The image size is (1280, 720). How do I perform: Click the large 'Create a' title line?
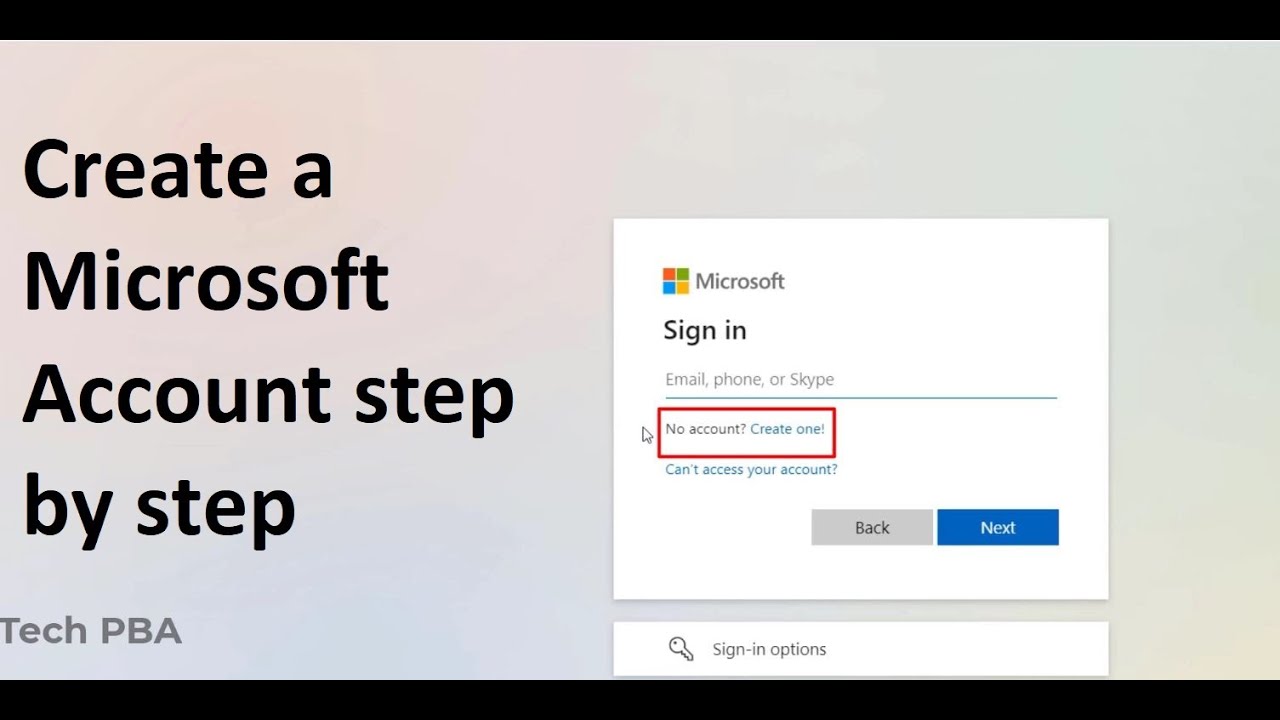(178, 169)
